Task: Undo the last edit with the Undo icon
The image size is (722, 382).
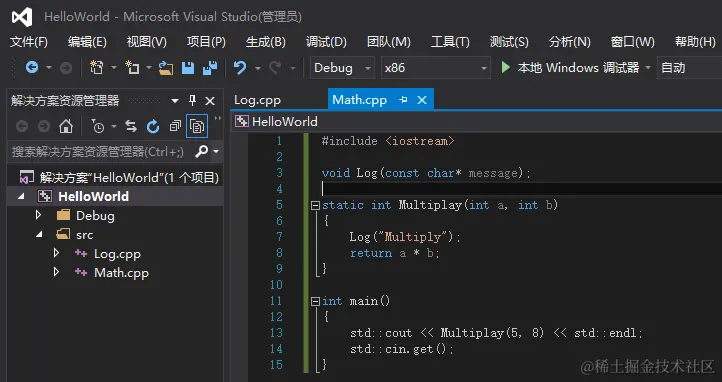Action: point(240,68)
